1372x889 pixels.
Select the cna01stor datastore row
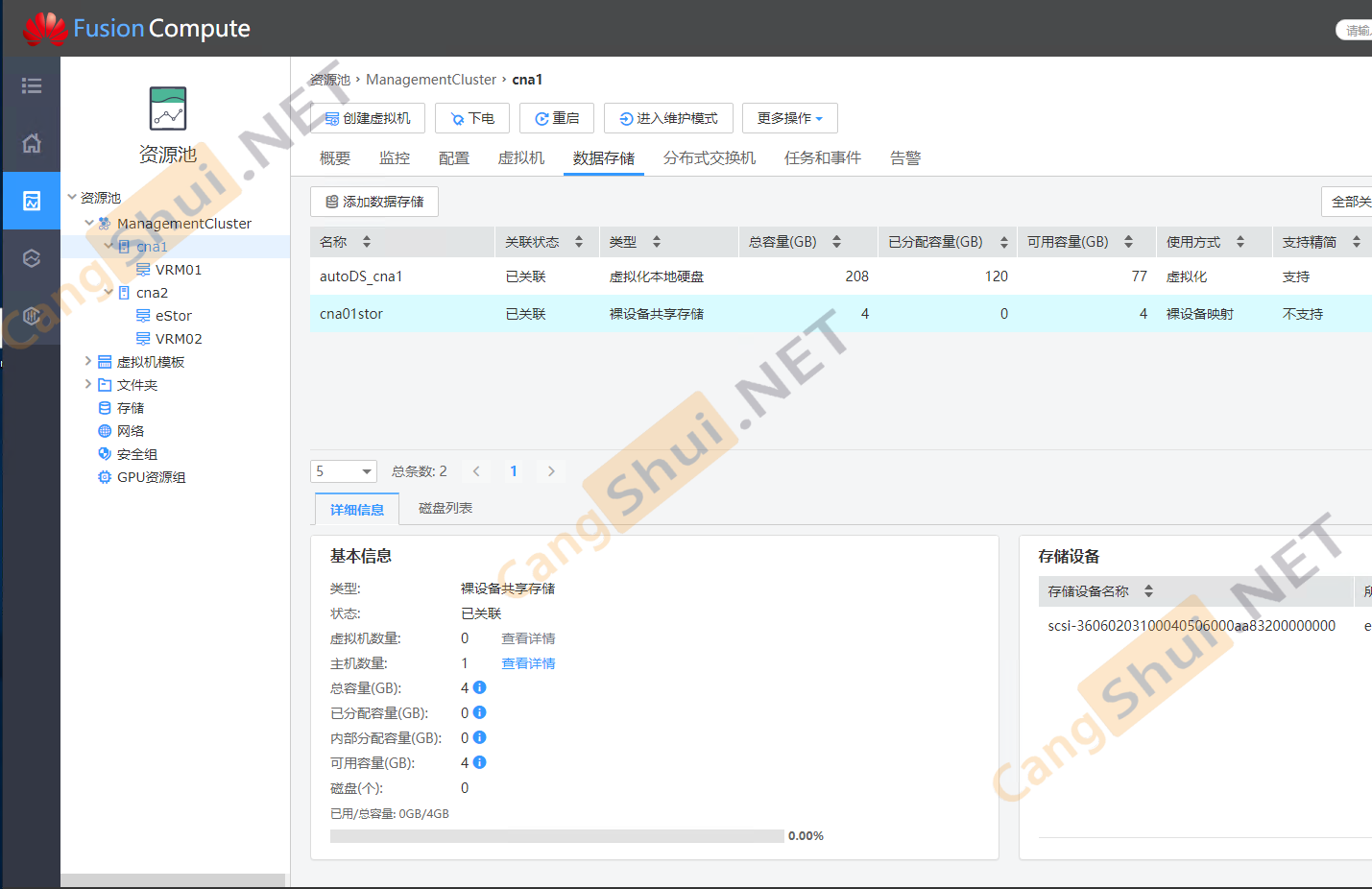pyautogui.click(x=841, y=314)
